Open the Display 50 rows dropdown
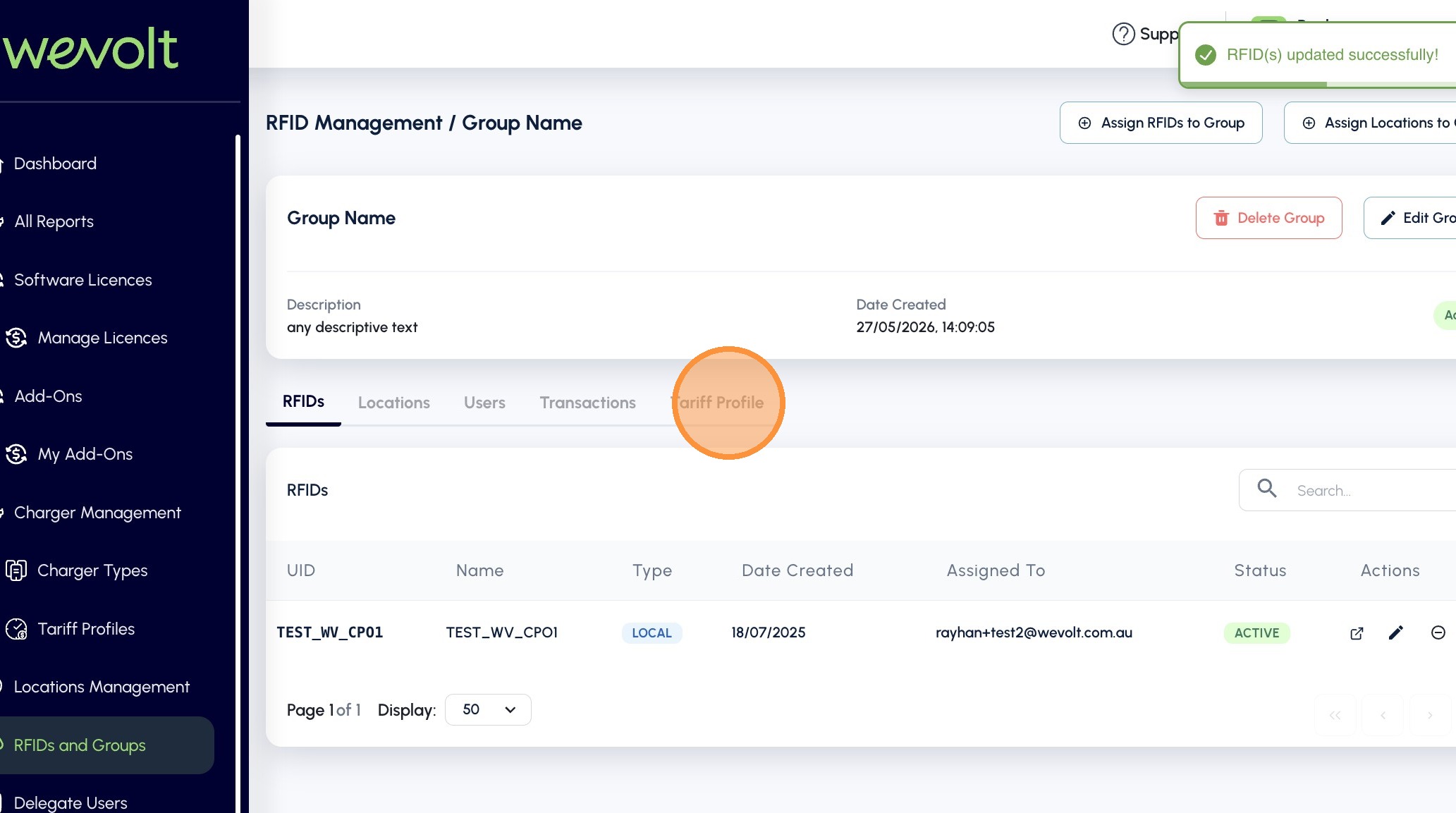This screenshot has width=1456, height=813. tap(488, 709)
